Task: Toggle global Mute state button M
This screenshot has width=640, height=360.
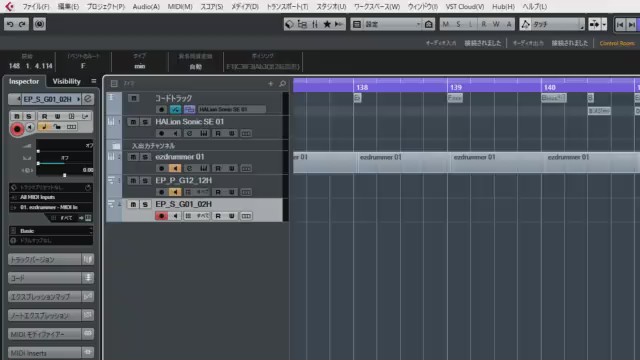Action: [x=446, y=24]
